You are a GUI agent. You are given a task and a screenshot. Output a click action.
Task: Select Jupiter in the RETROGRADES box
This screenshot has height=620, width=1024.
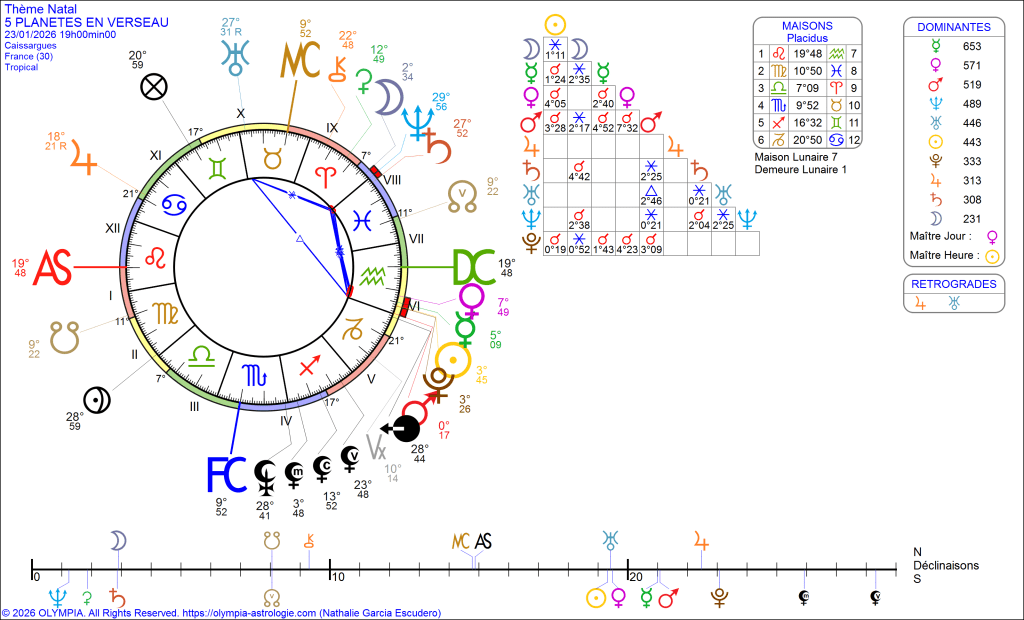click(x=921, y=304)
